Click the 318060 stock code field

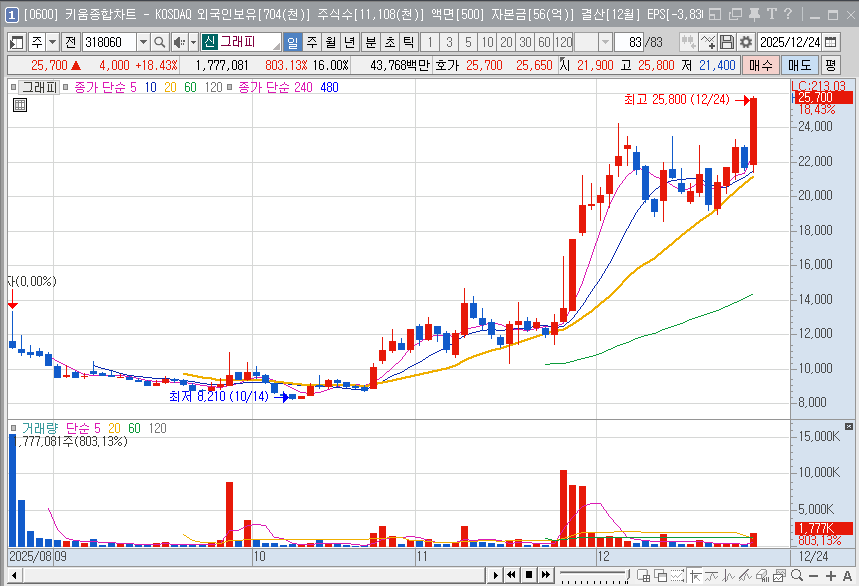[109, 42]
